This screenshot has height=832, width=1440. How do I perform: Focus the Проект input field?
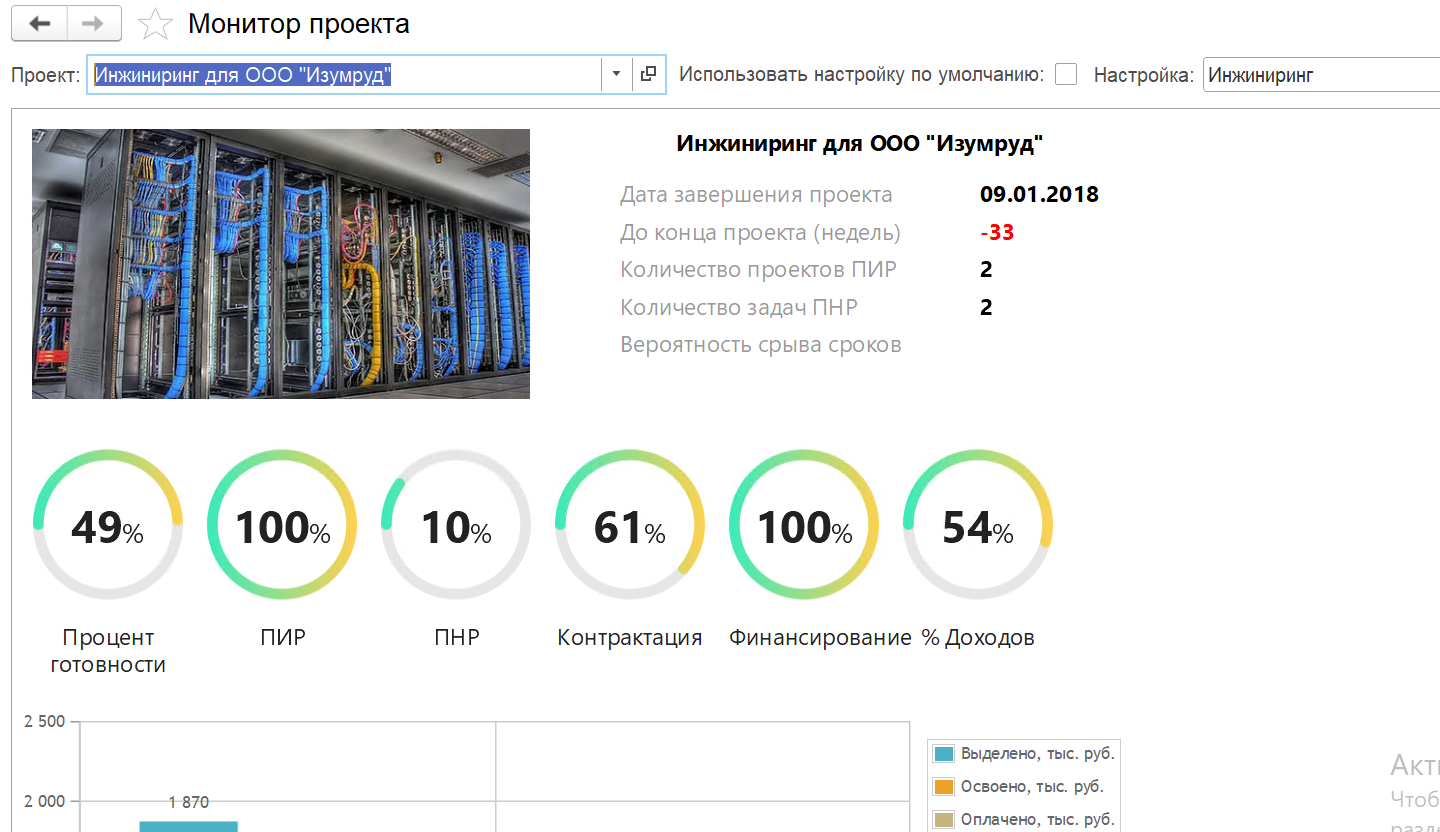(344, 74)
